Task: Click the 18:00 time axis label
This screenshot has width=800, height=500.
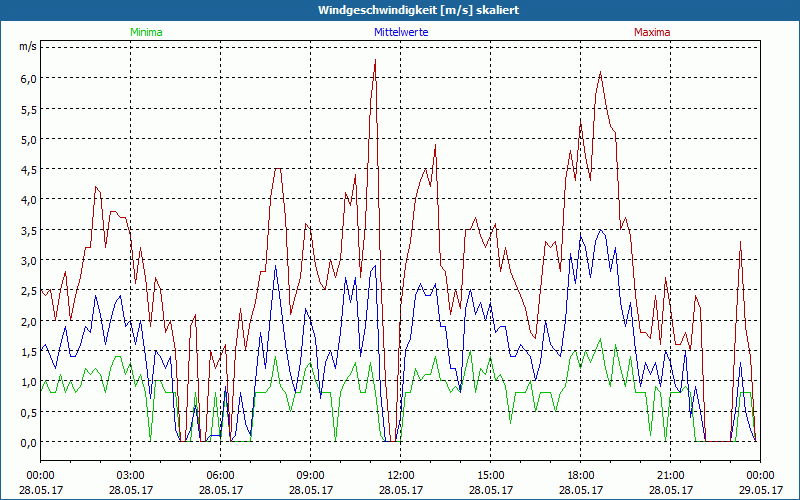Action: pos(580,476)
